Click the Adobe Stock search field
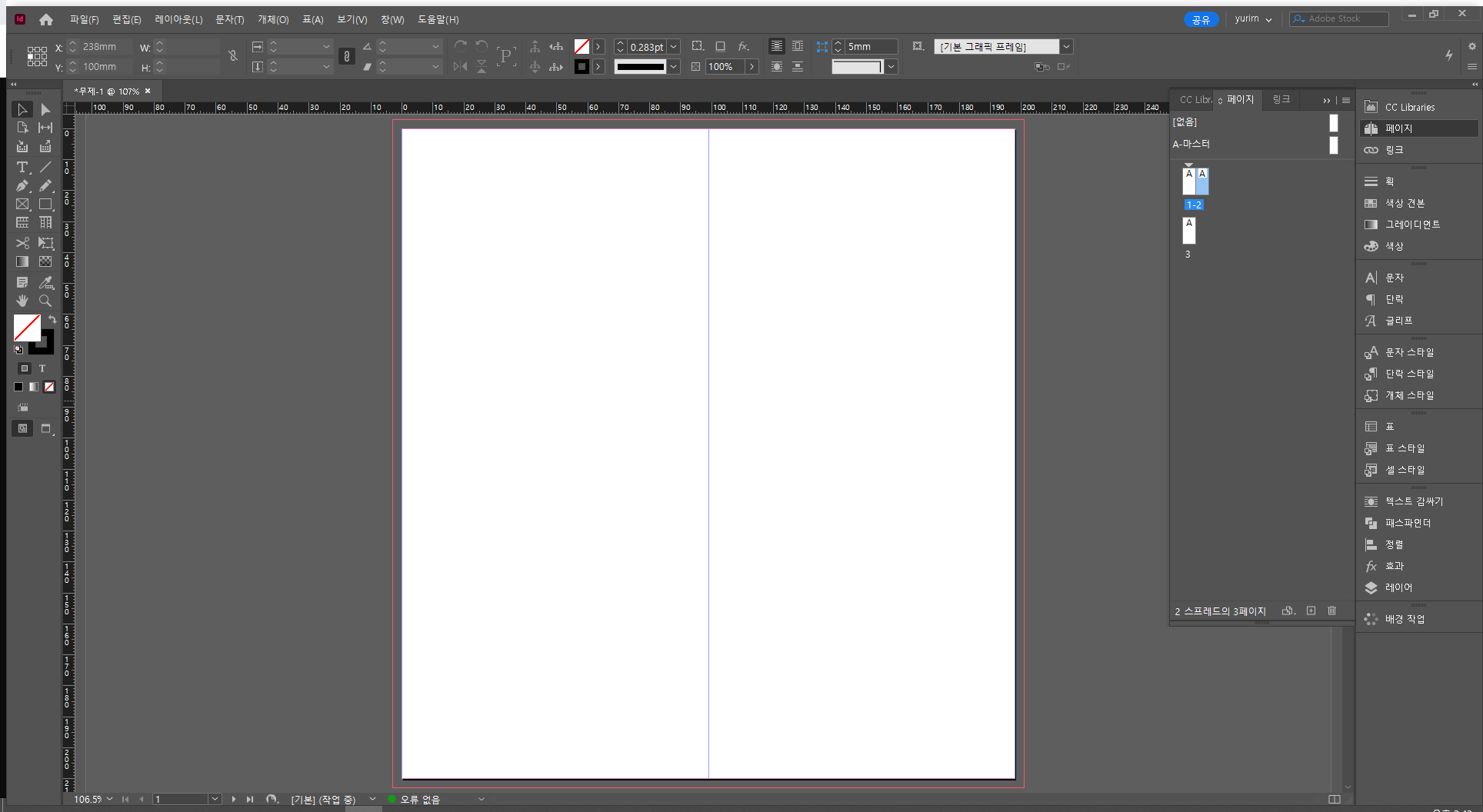 tap(1339, 18)
